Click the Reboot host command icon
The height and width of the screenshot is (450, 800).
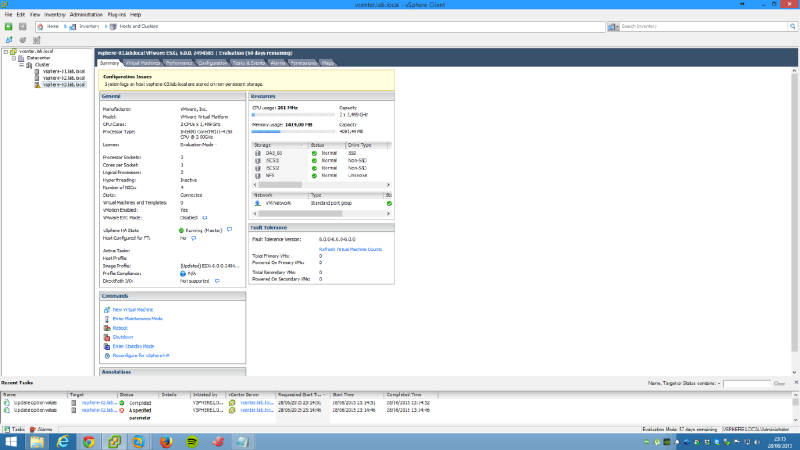[x=104, y=327]
